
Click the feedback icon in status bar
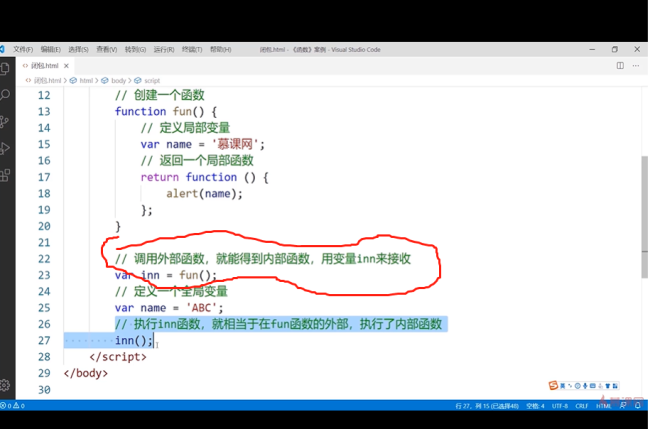coord(623,405)
